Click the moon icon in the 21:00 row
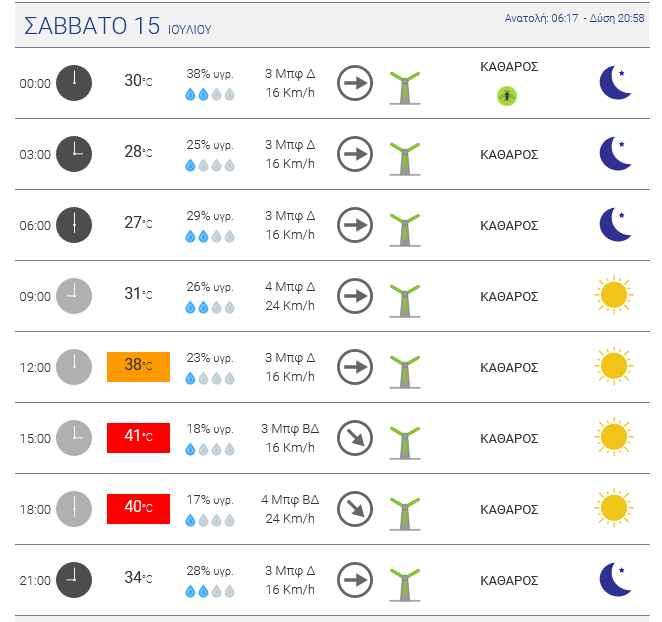 pyautogui.click(x=615, y=580)
